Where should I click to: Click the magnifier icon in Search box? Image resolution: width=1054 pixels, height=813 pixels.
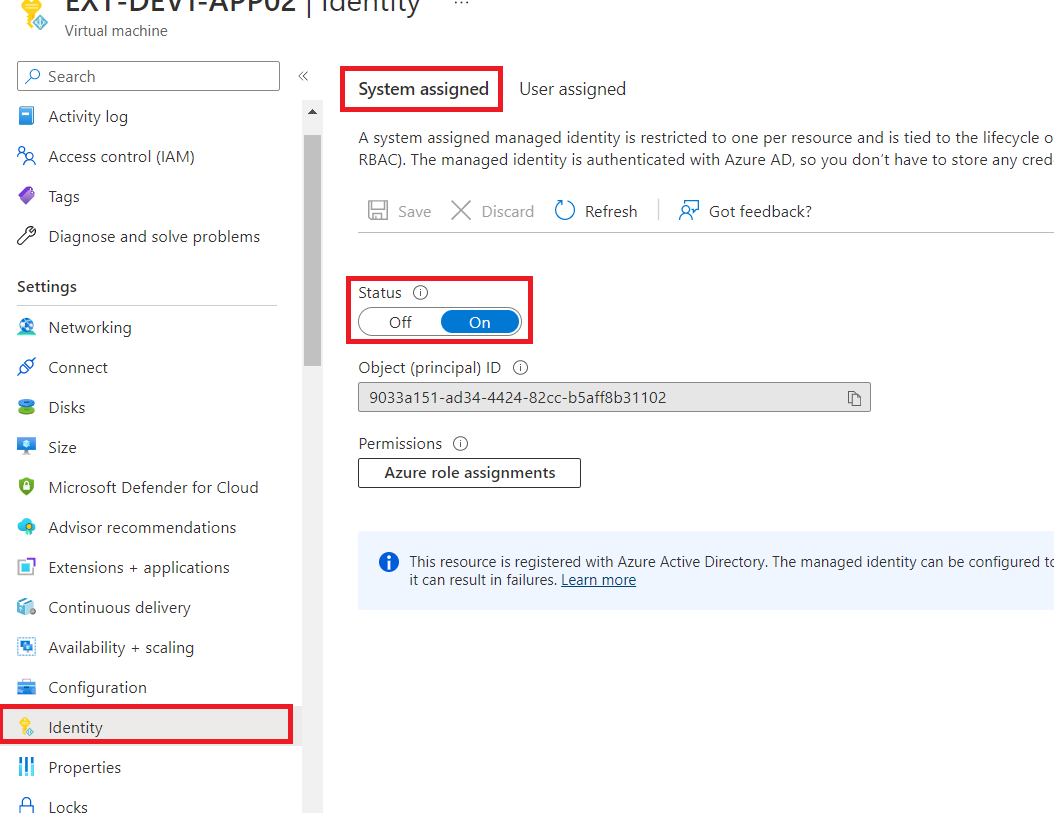coord(32,76)
